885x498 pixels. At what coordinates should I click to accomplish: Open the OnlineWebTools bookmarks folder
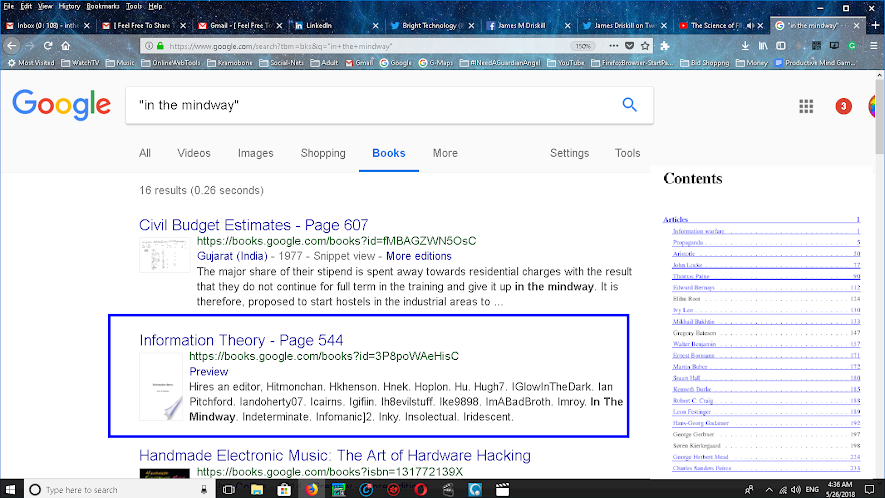tap(170, 63)
